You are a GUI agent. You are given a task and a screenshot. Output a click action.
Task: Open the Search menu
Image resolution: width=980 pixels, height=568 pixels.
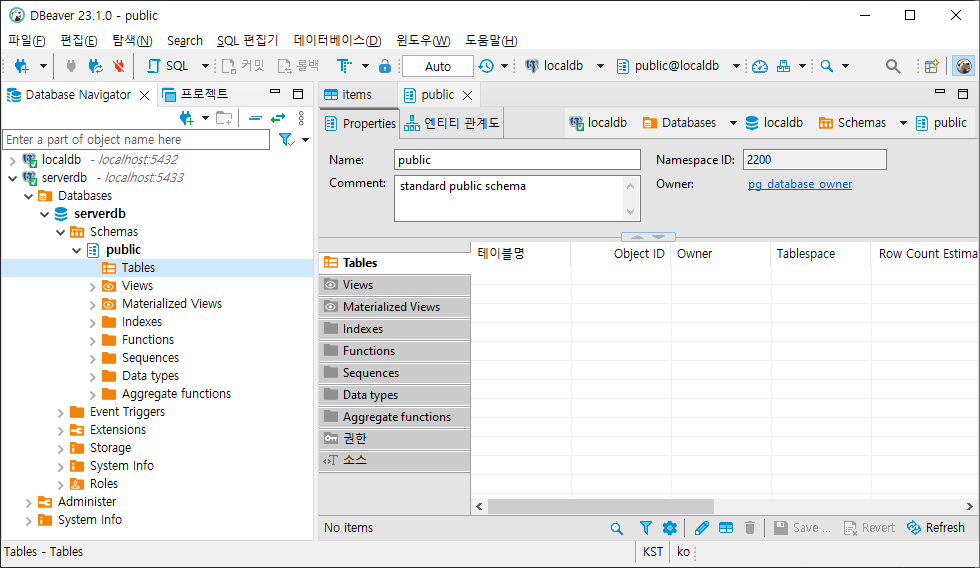(x=185, y=41)
